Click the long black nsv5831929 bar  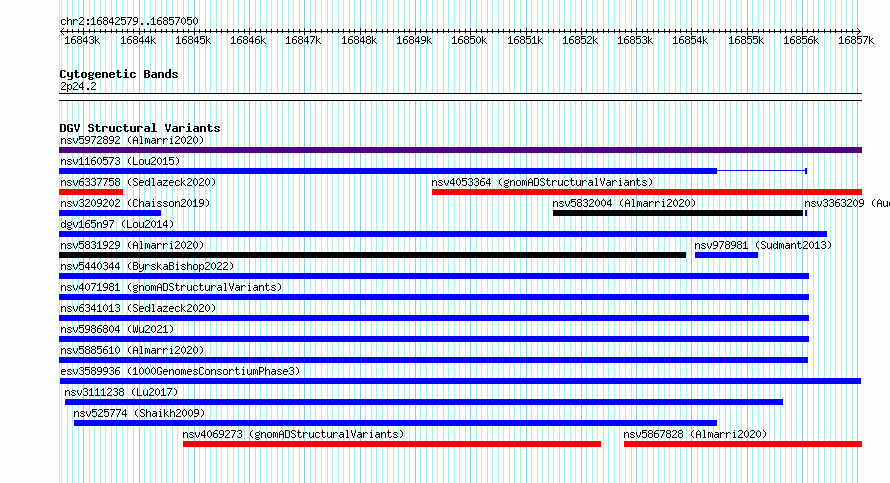(x=372, y=255)
